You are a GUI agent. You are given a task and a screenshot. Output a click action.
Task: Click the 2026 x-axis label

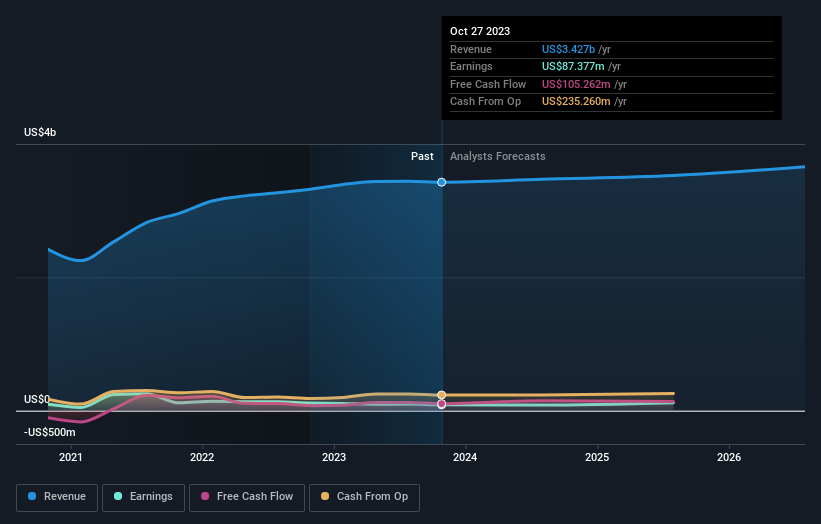[x=729, y=458]
